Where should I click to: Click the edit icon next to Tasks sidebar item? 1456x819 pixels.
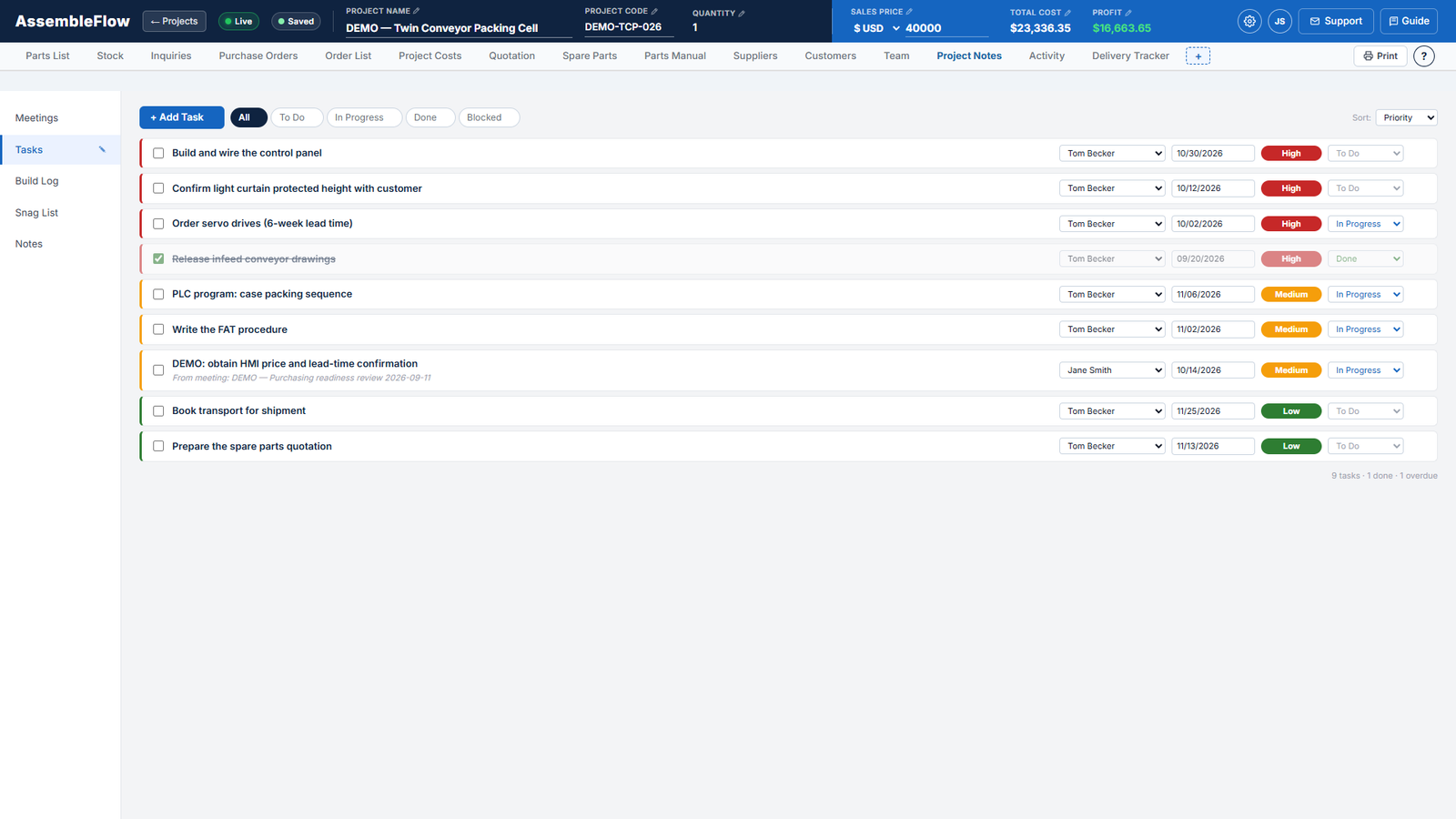(102, 149)
